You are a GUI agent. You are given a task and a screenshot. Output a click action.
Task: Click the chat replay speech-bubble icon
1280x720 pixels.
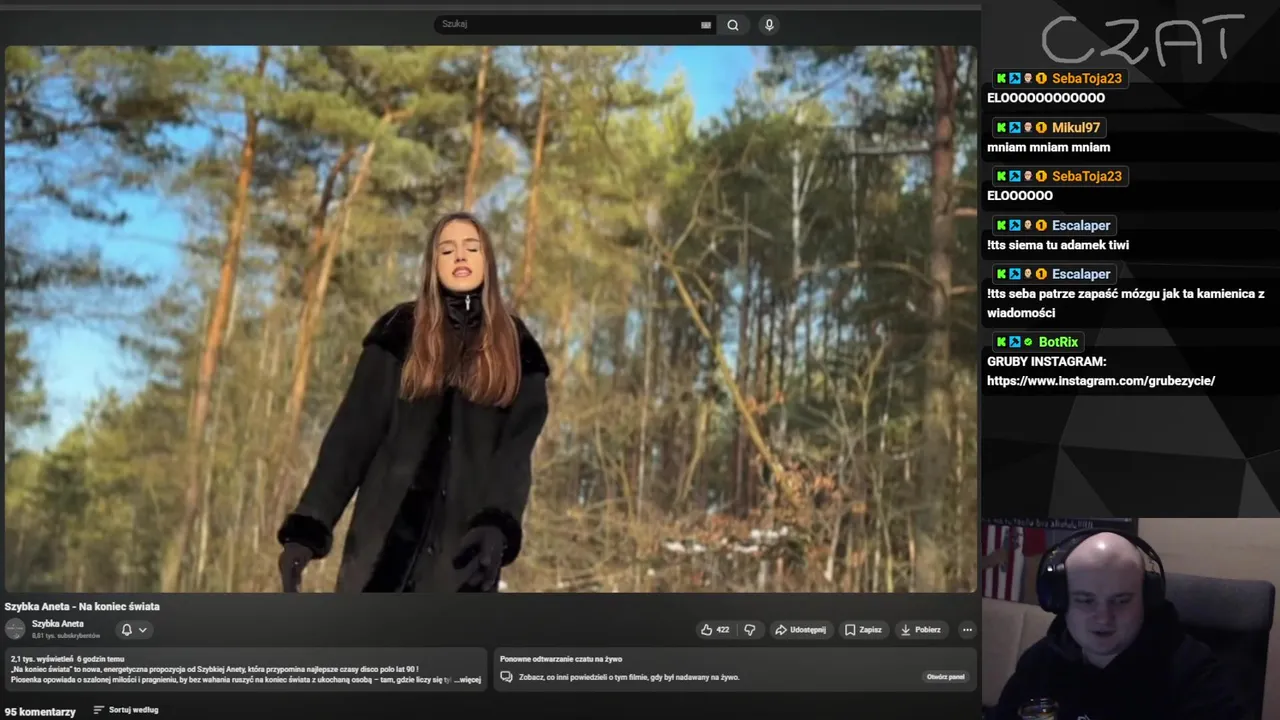[506, 677]
